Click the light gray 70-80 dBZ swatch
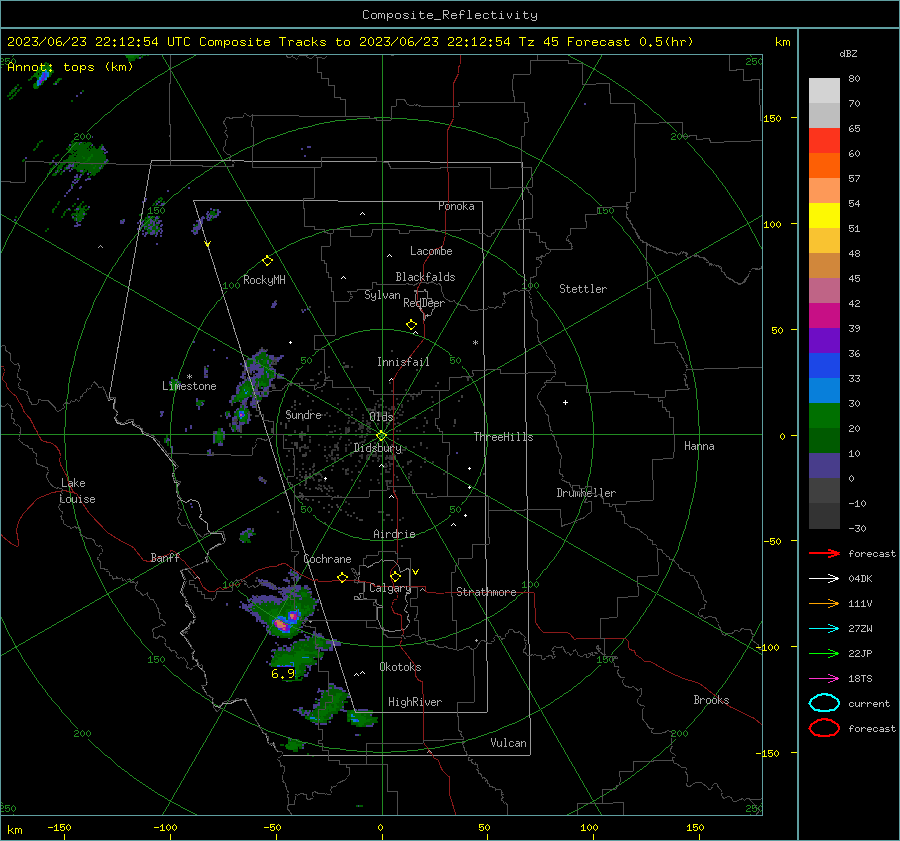900x841 pixels. 824,91
